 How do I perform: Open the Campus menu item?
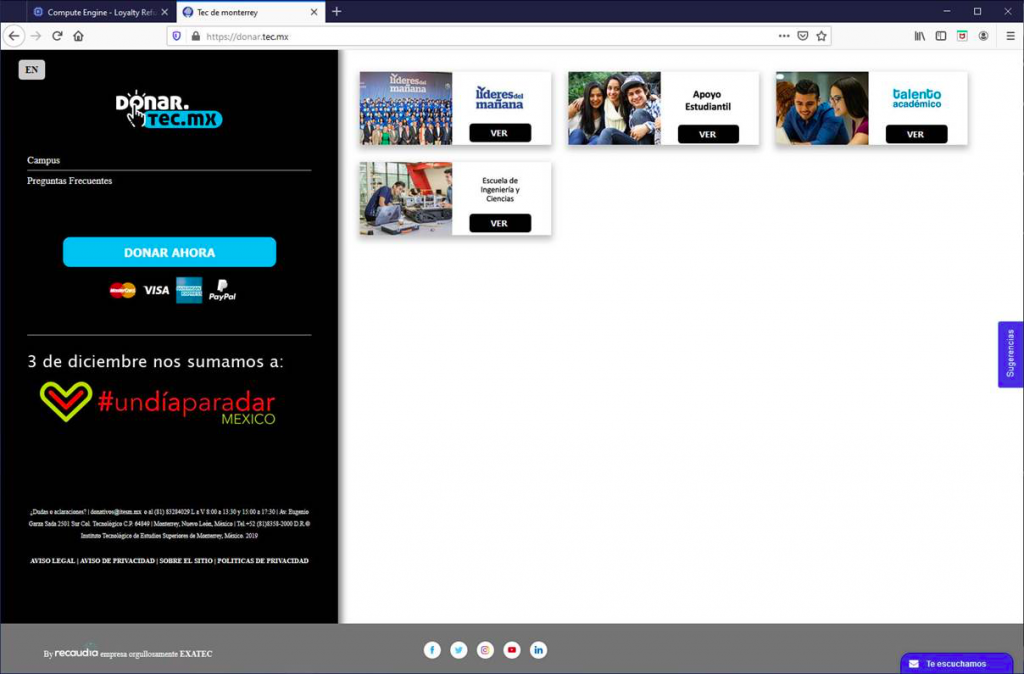pyautogui.click(x=44, y=160)
